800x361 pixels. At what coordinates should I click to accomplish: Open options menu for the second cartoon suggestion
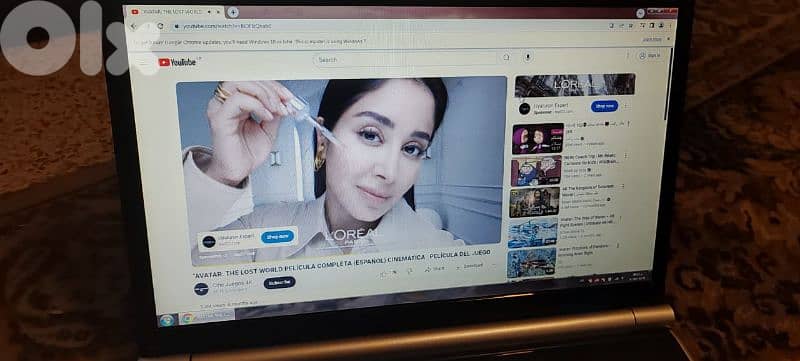tap(626, 156)
